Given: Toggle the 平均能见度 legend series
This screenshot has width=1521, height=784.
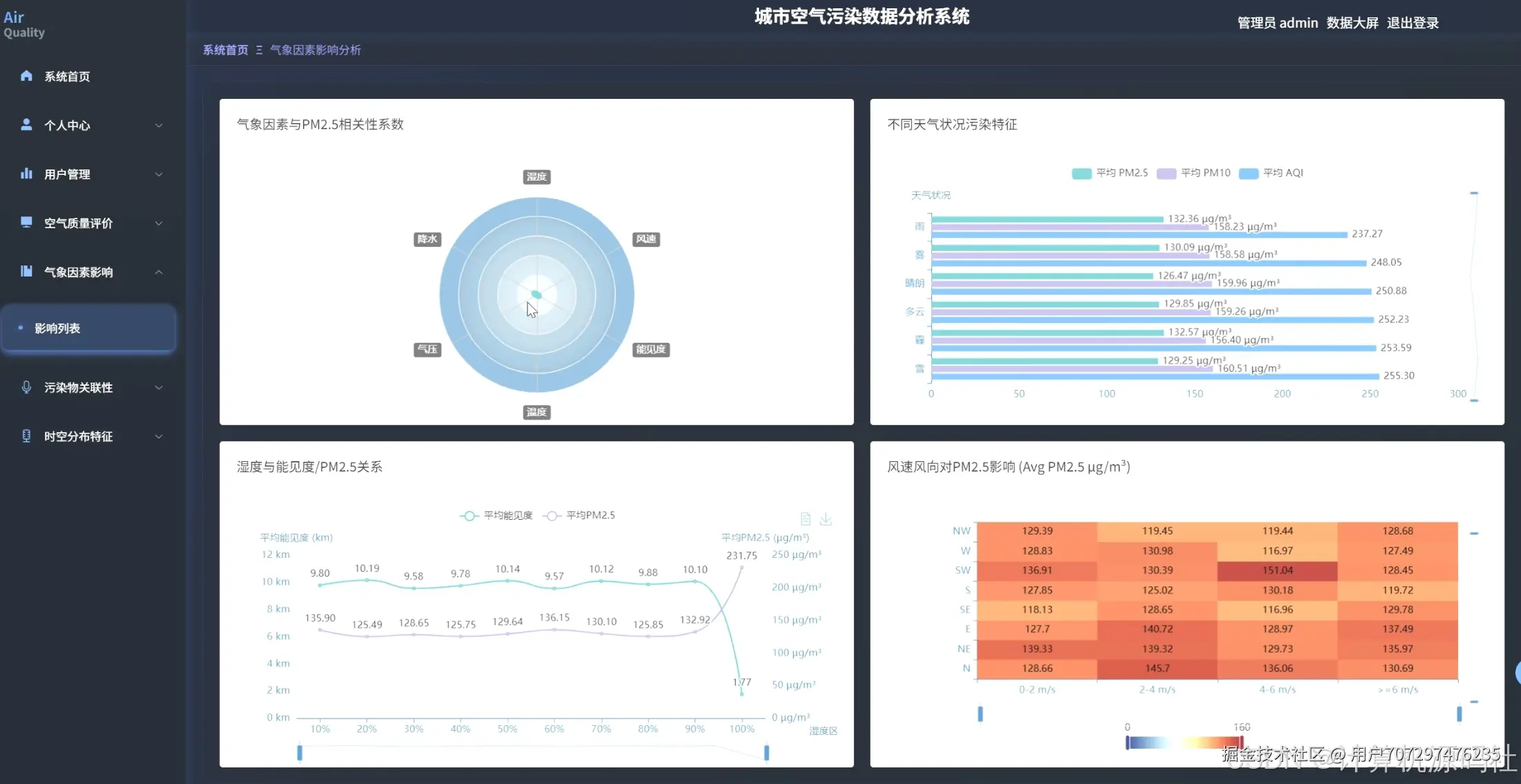Looking at the screenshot, I should [x=496, y=516].
